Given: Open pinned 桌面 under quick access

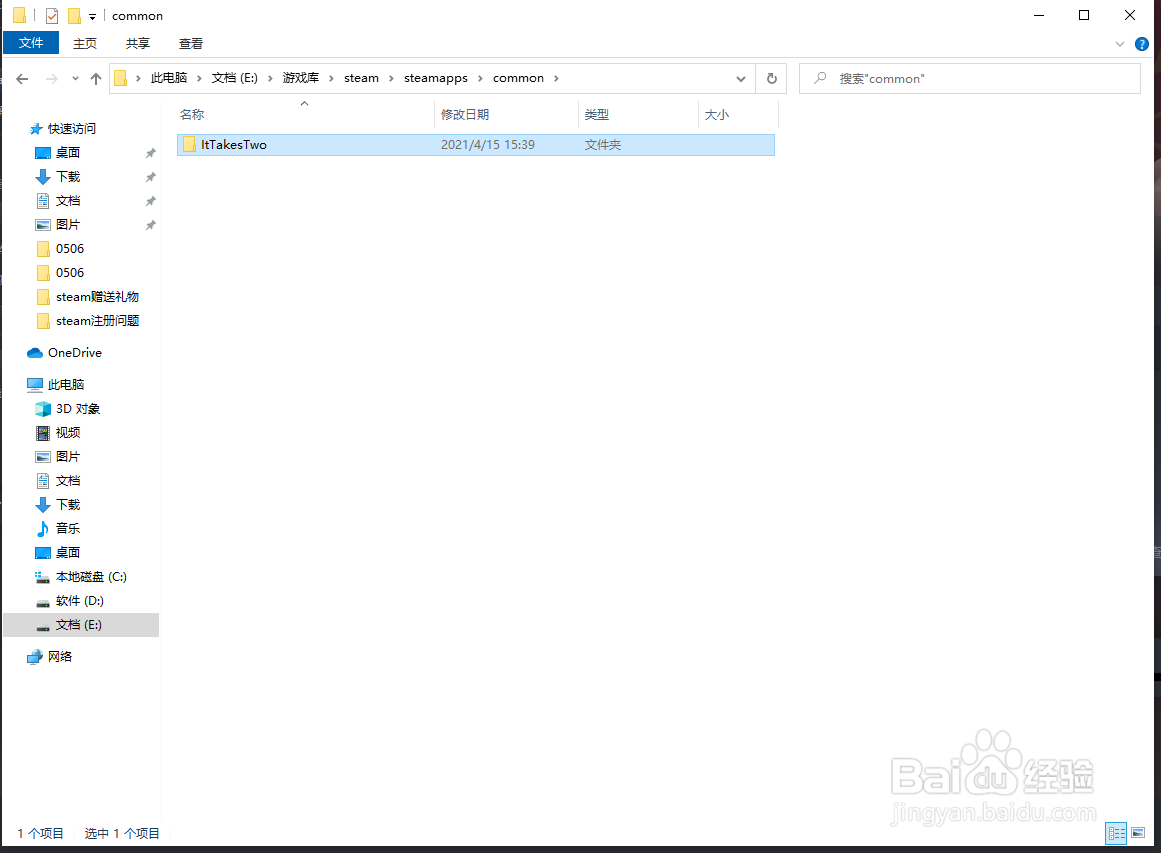Looking at the screenshot, I should [67, 153].
